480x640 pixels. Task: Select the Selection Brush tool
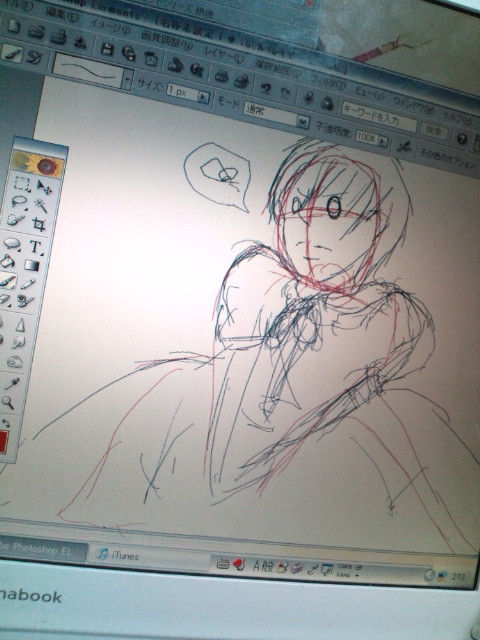point(16,220)
